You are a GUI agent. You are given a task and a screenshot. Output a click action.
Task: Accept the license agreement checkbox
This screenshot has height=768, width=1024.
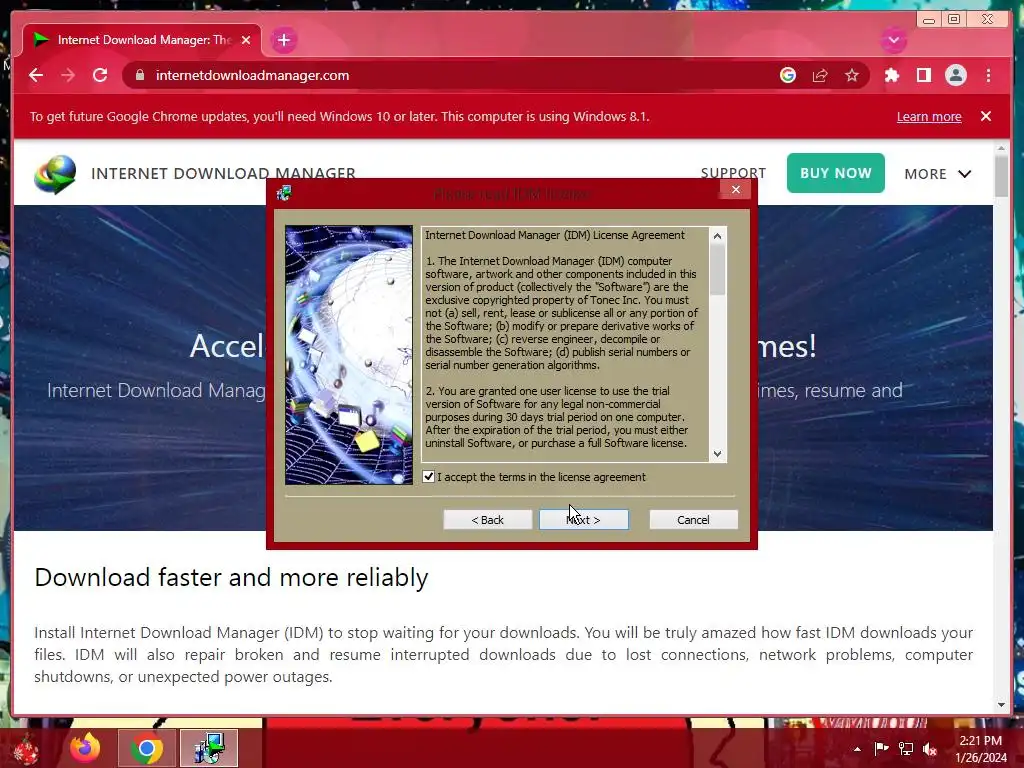click(428, 477)
